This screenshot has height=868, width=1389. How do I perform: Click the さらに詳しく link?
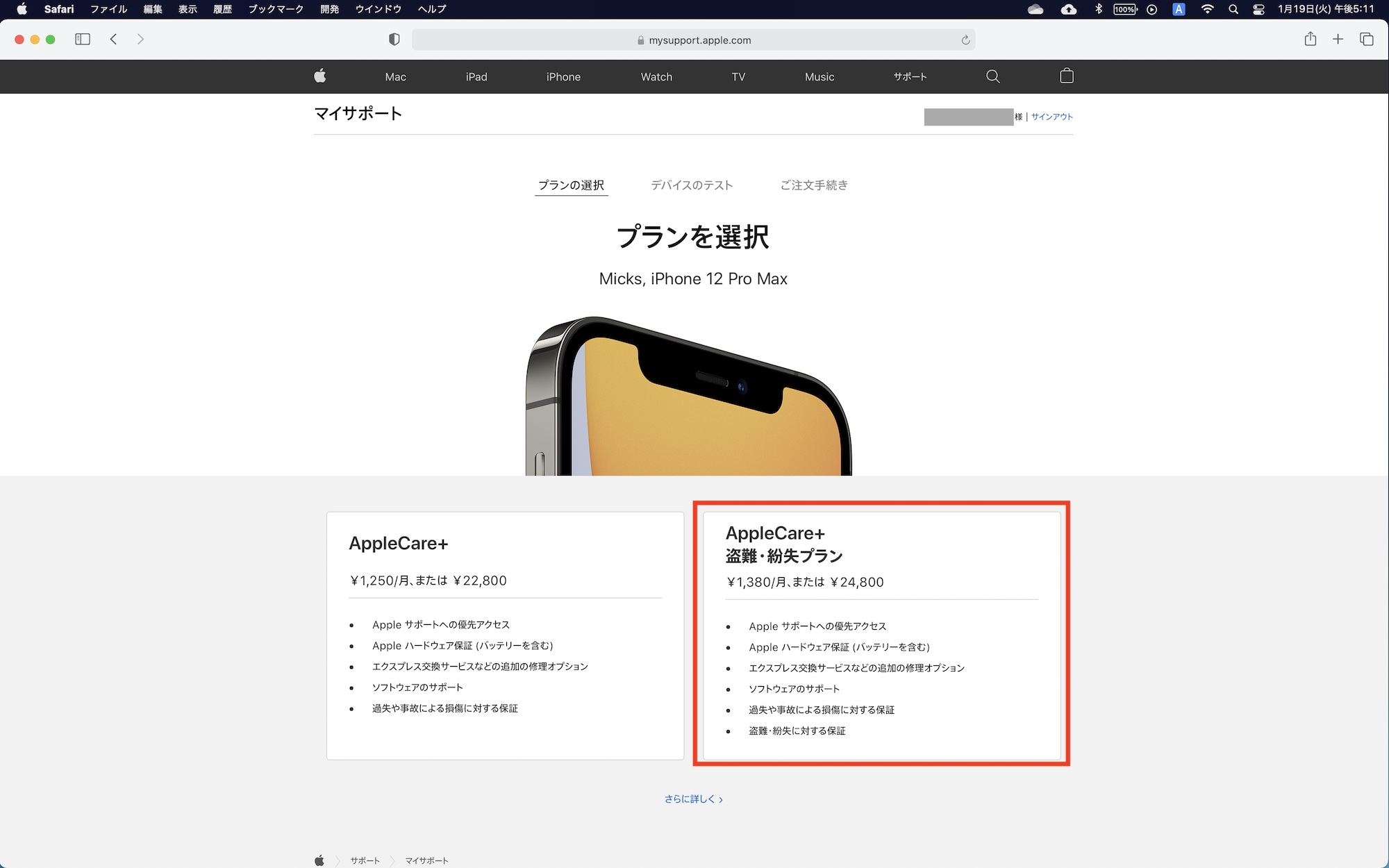pyautogui.click(x=693, y=799)
